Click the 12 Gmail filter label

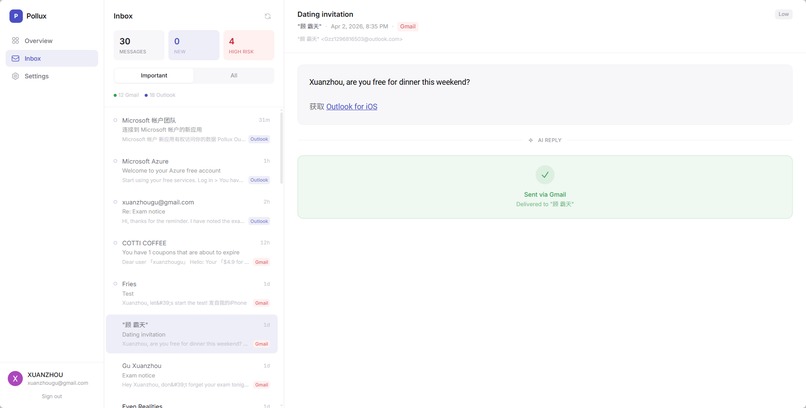(x=126, y=95)
